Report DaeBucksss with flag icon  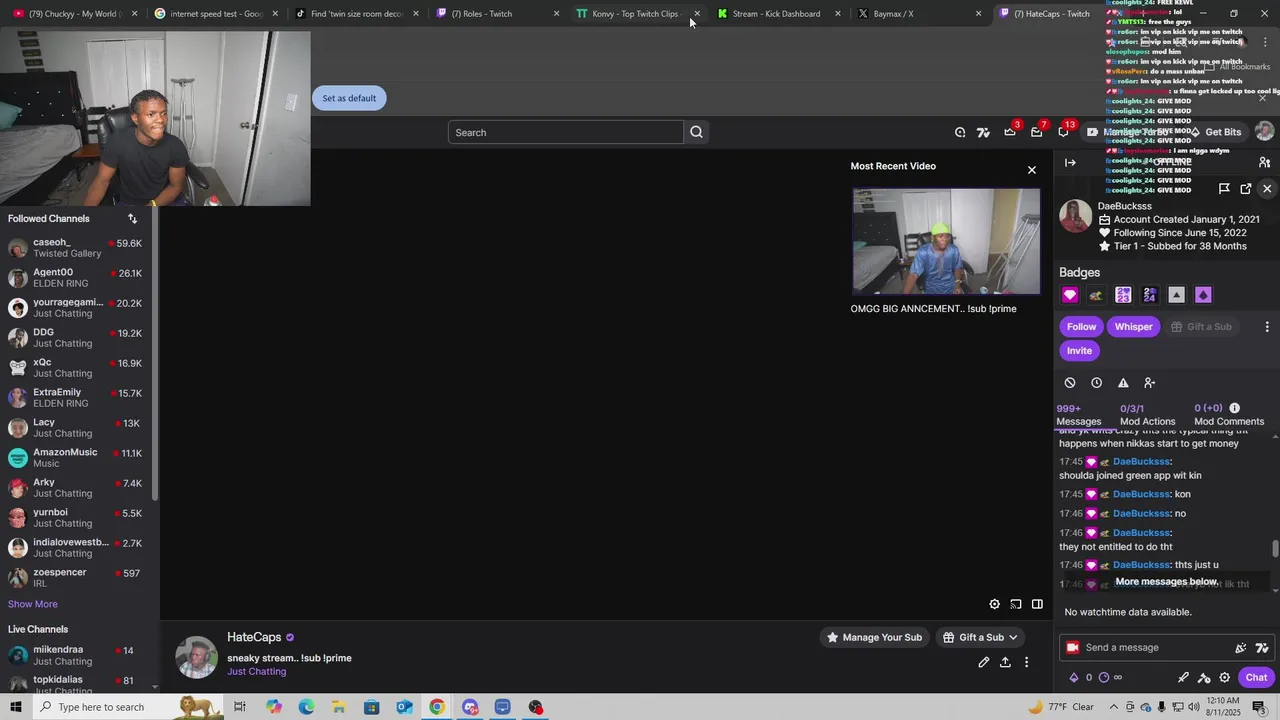(1224, 189)
